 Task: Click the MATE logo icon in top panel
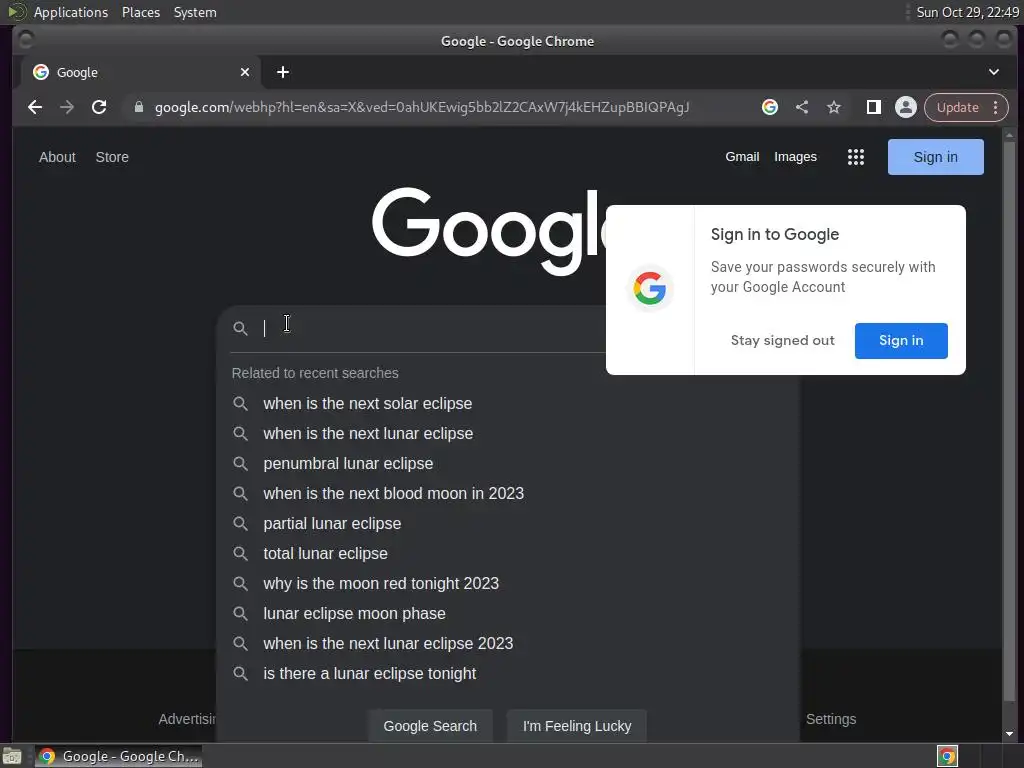(x=16, y=12)
